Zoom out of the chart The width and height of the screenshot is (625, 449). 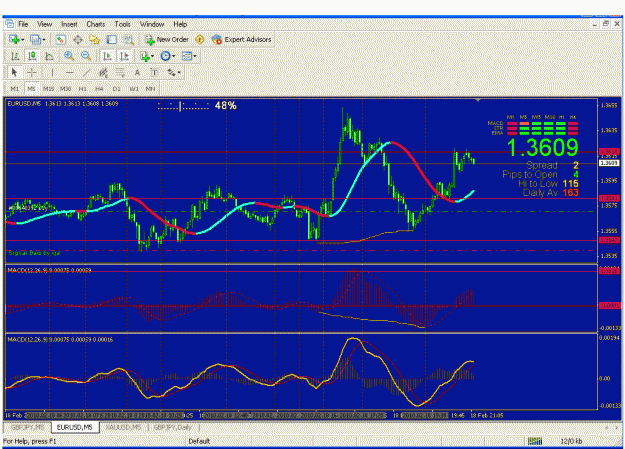pos(86,56)
